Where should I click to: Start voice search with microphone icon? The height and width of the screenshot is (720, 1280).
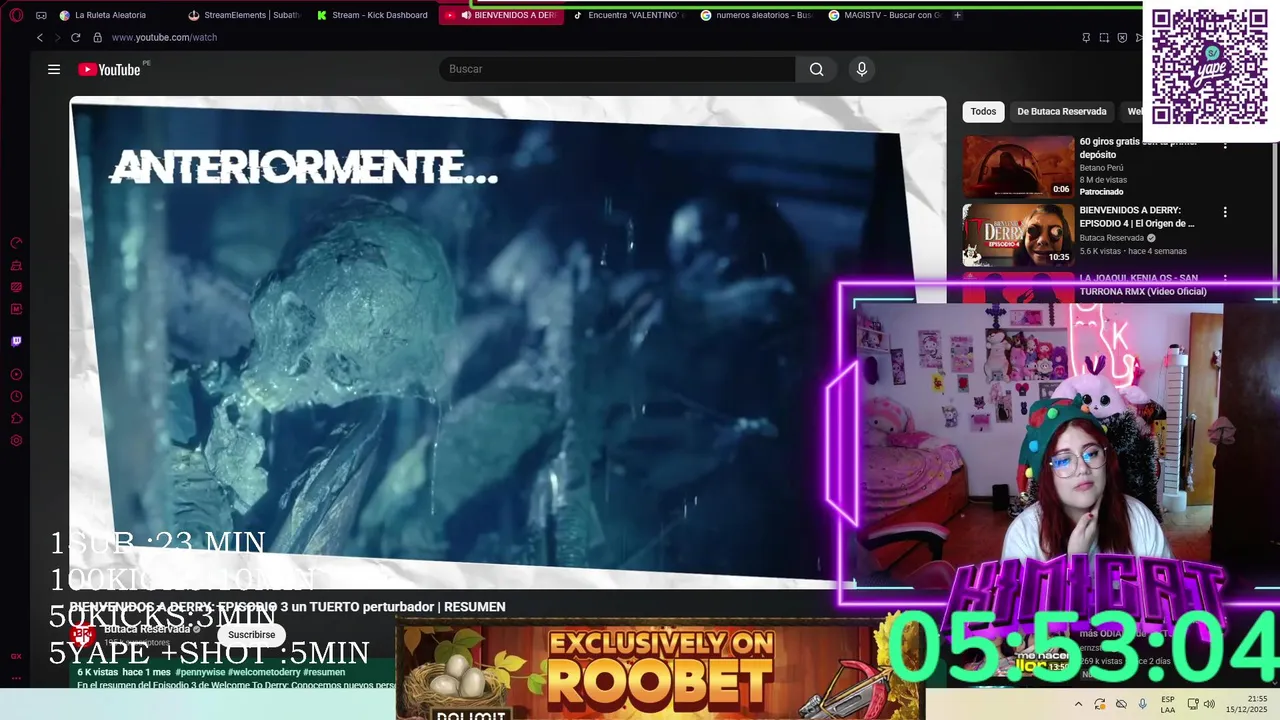[862, 69]
